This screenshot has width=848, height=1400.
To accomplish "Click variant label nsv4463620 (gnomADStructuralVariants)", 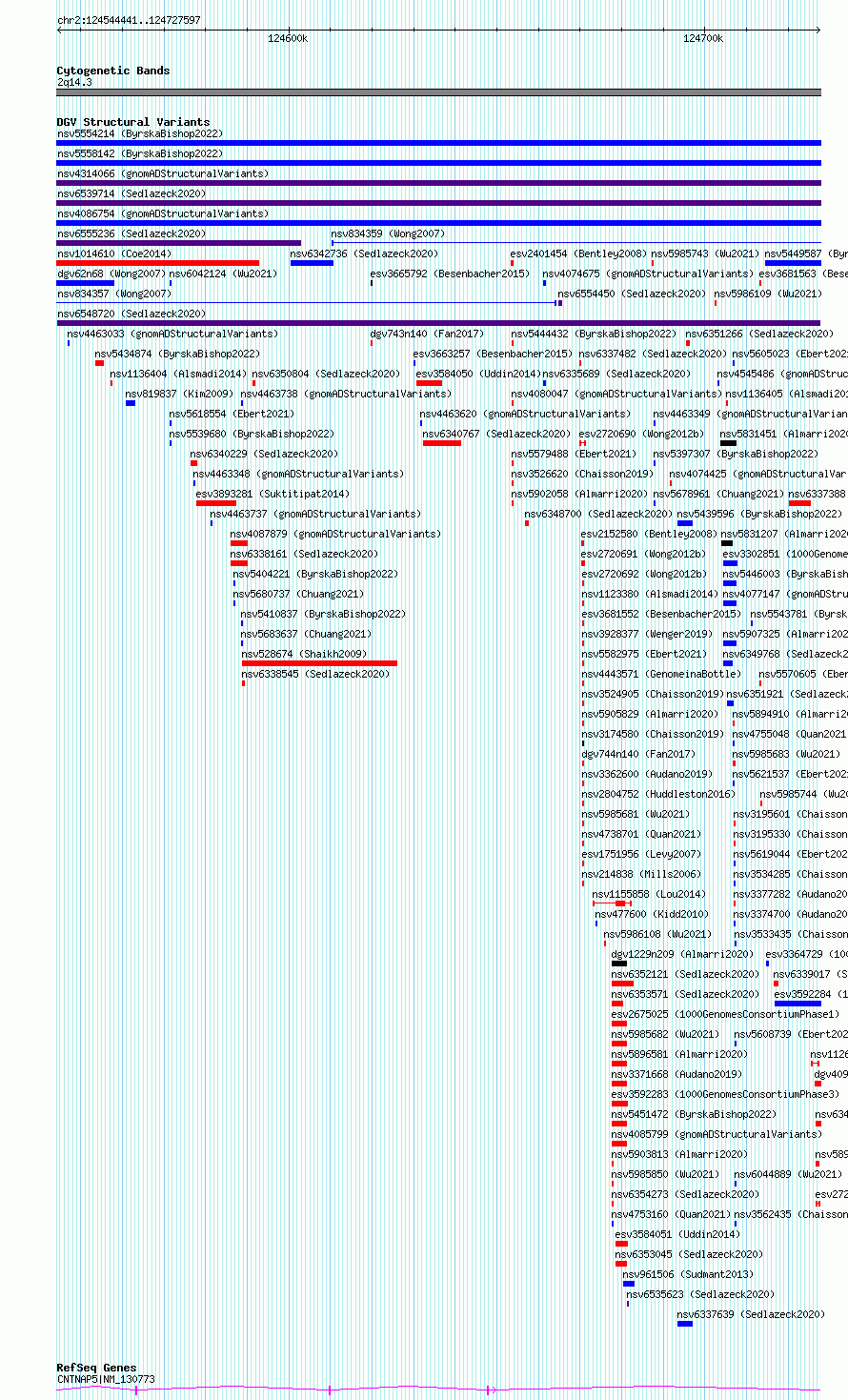I will pos(525,415).
